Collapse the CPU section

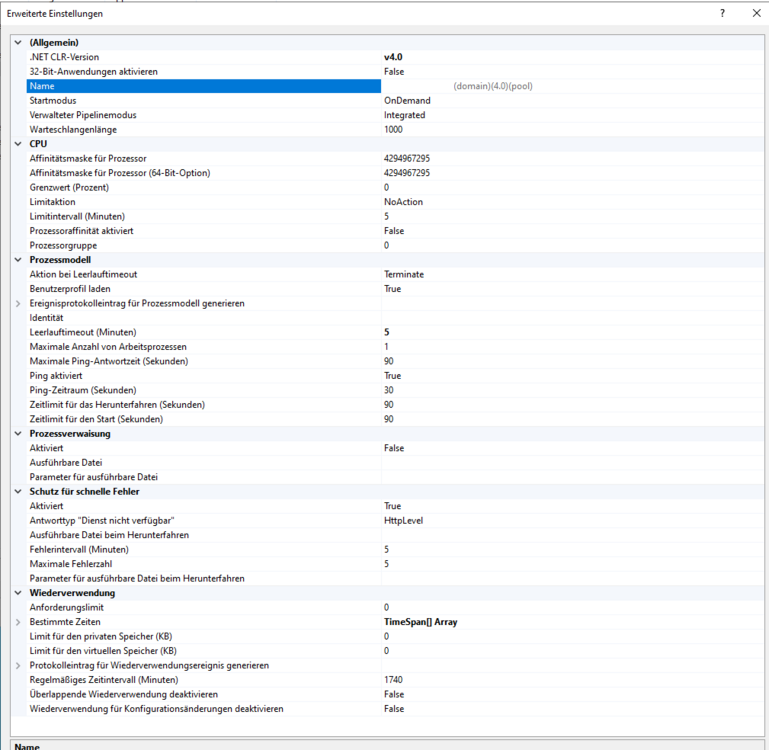(18, 144)
